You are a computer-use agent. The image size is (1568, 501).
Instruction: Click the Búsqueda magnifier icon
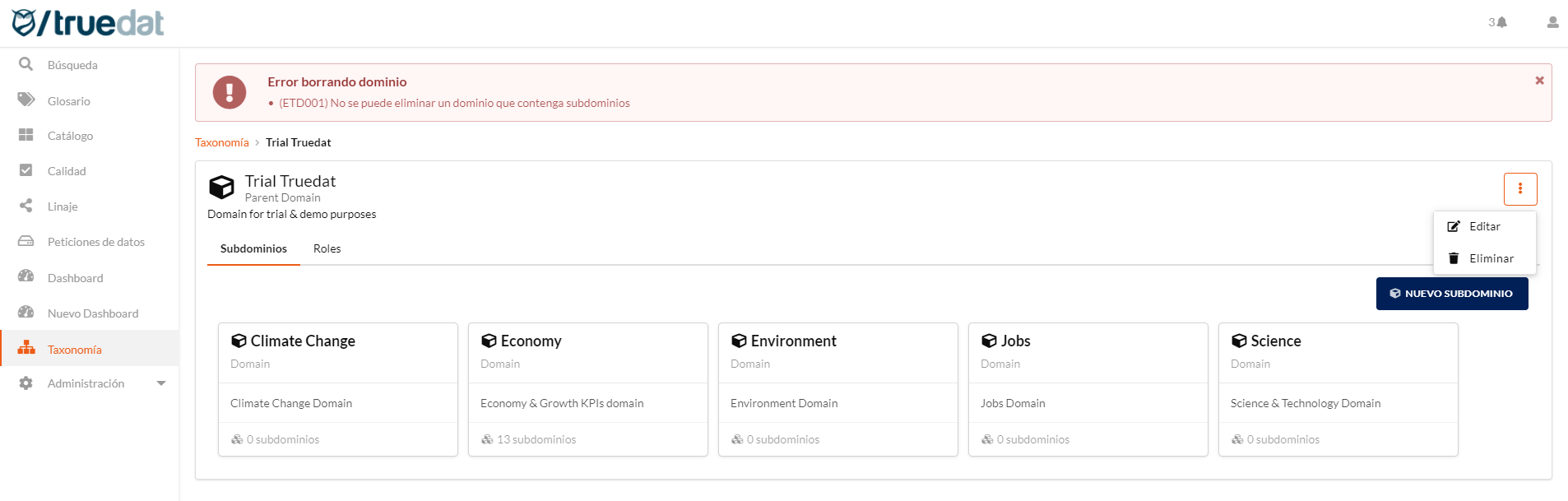pyautogui.click(x=26, y=64)
